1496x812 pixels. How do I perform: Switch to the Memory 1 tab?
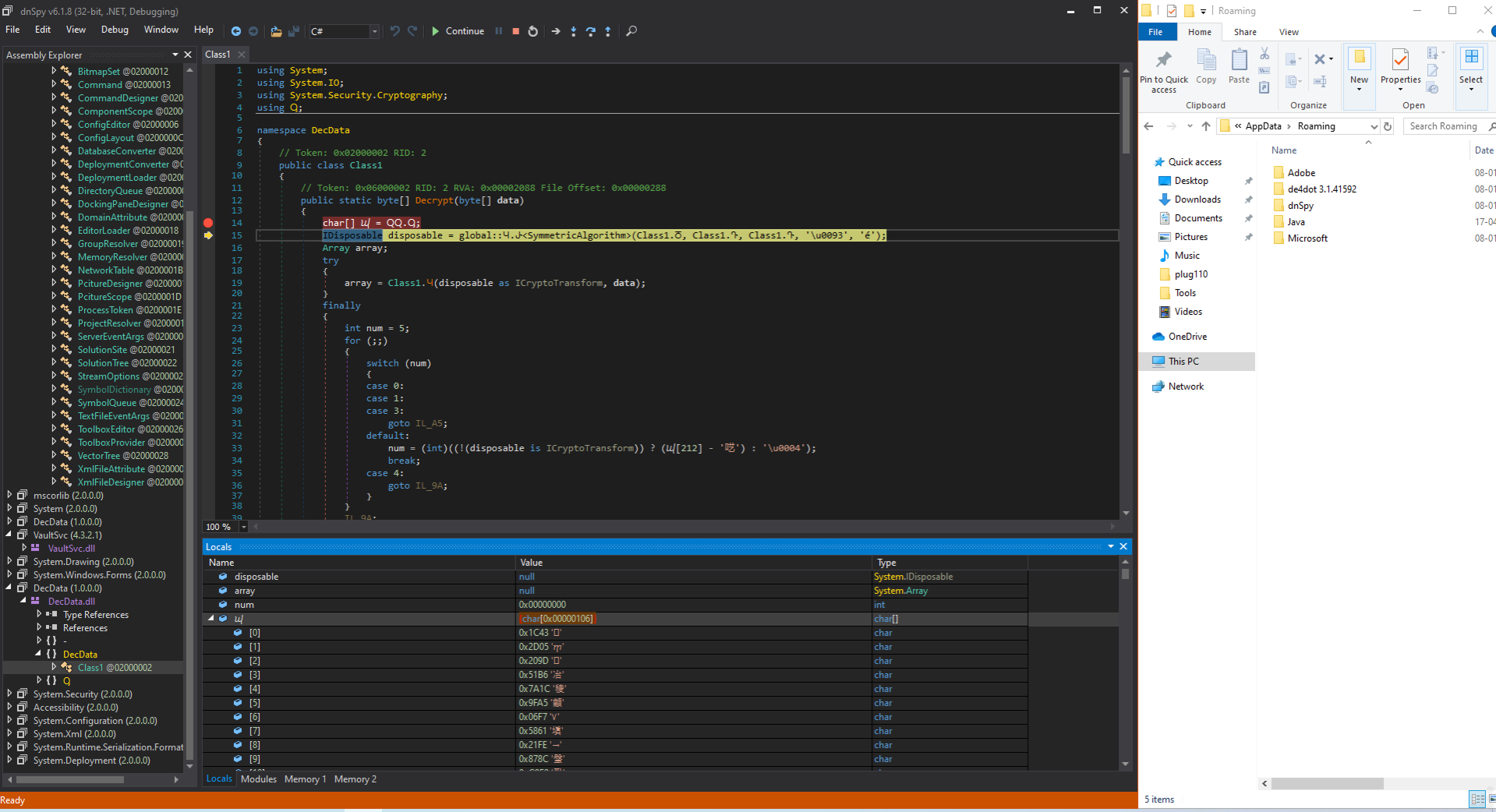coord(305,779)
